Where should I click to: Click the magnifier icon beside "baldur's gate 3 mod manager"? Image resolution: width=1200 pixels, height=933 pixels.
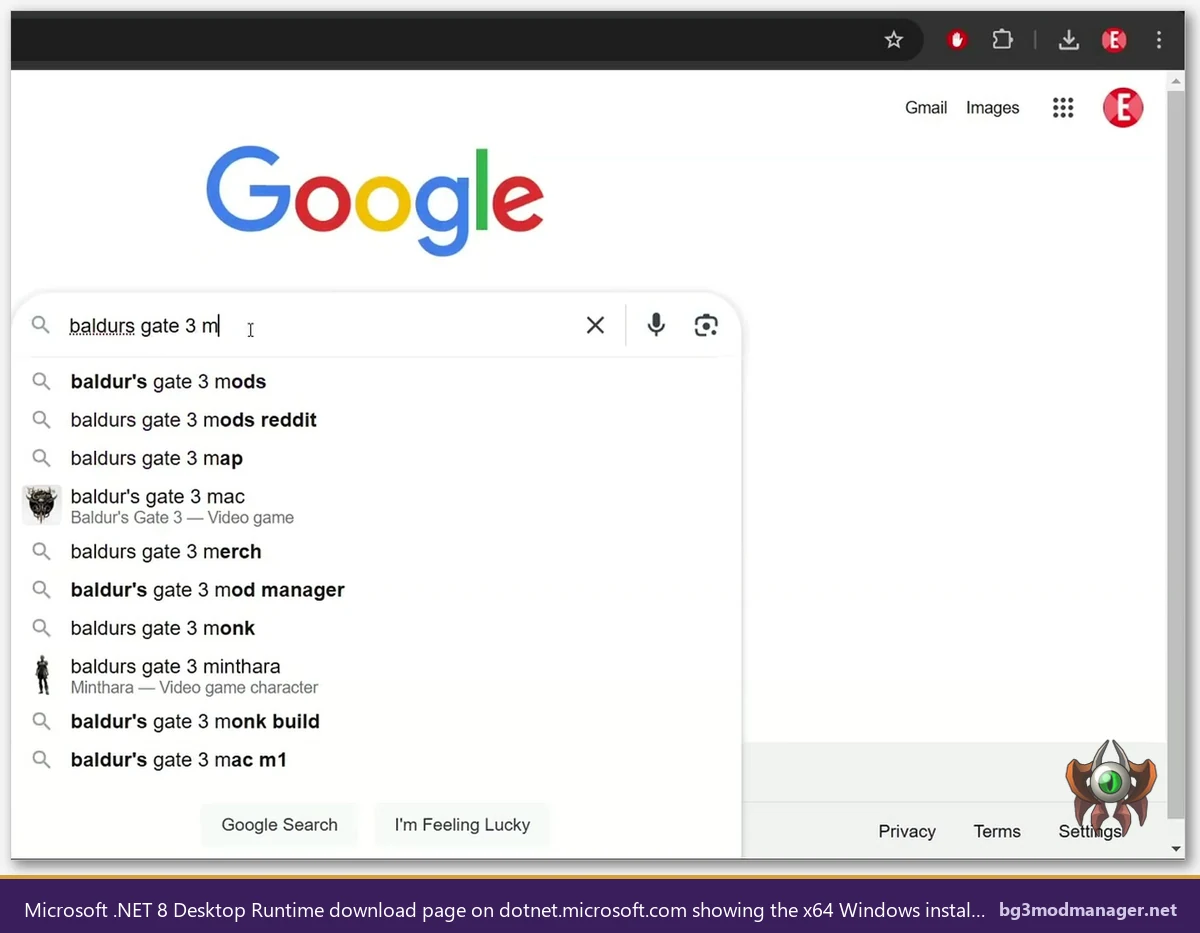pos(41,589)
